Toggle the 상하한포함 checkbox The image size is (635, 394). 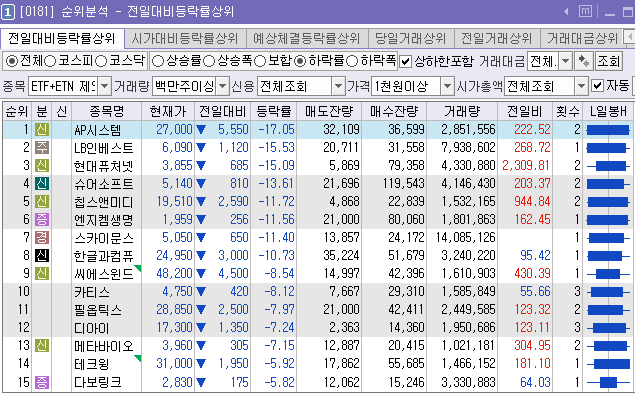tap(405, 62)
